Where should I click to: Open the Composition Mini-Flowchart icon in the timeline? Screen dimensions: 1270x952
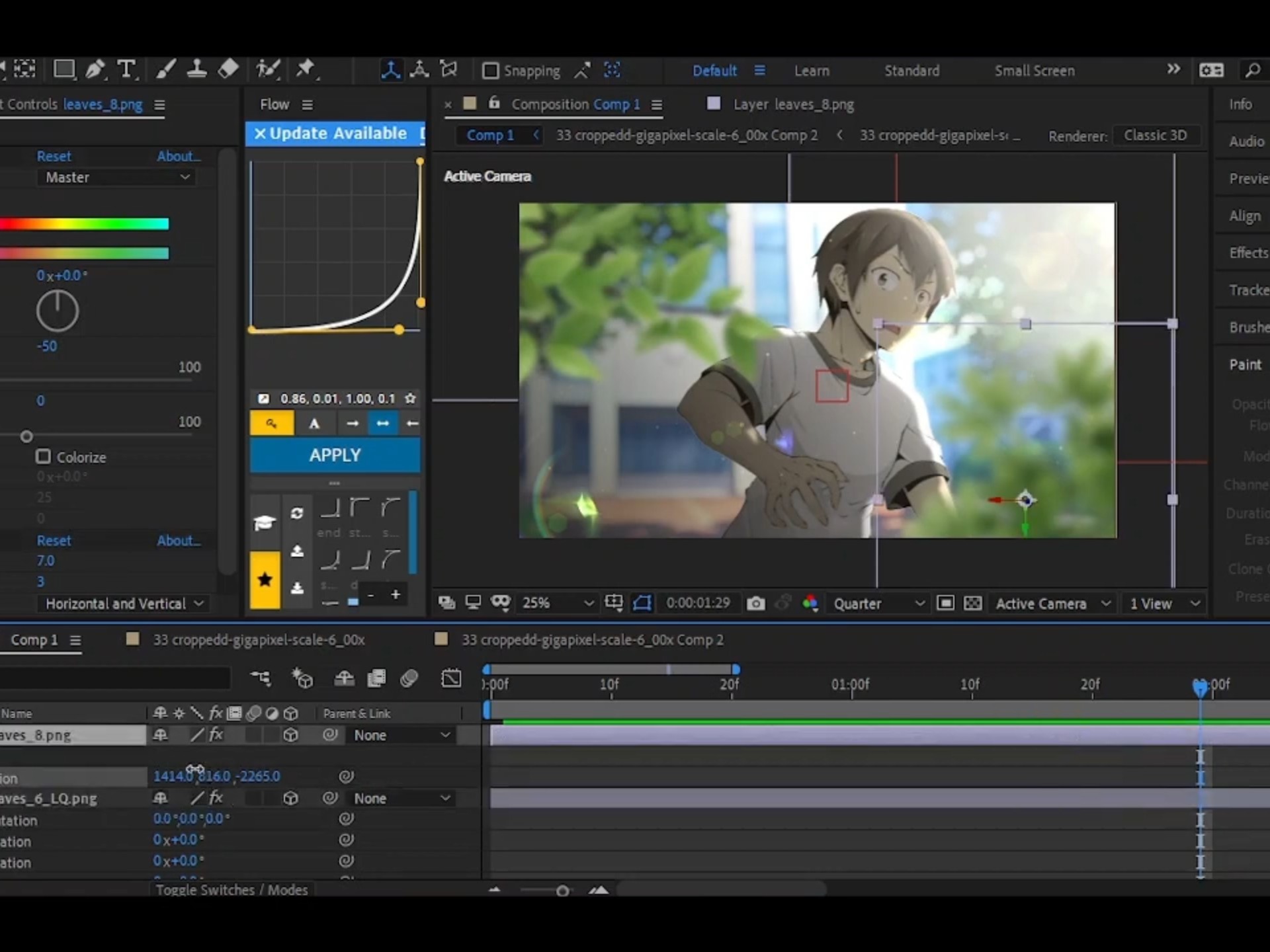click(x=261, y=678)
